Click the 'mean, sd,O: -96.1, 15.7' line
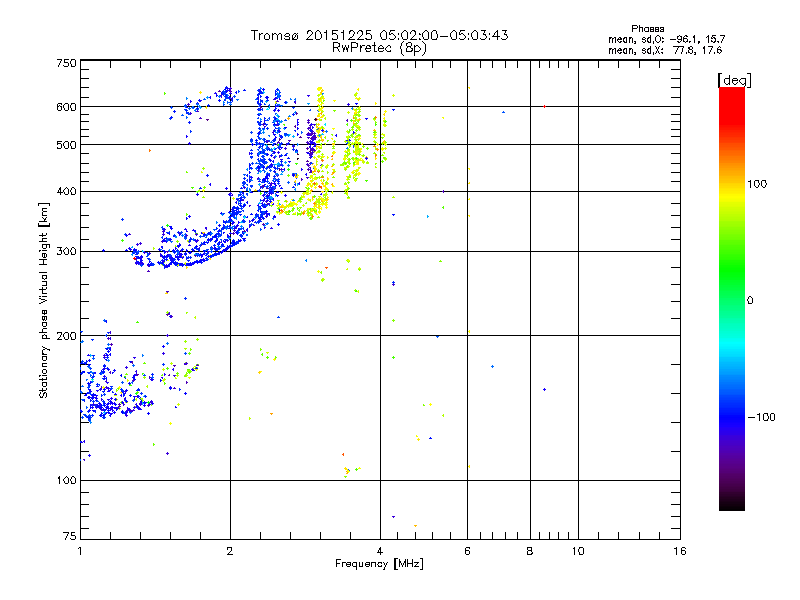 point(666,39)
